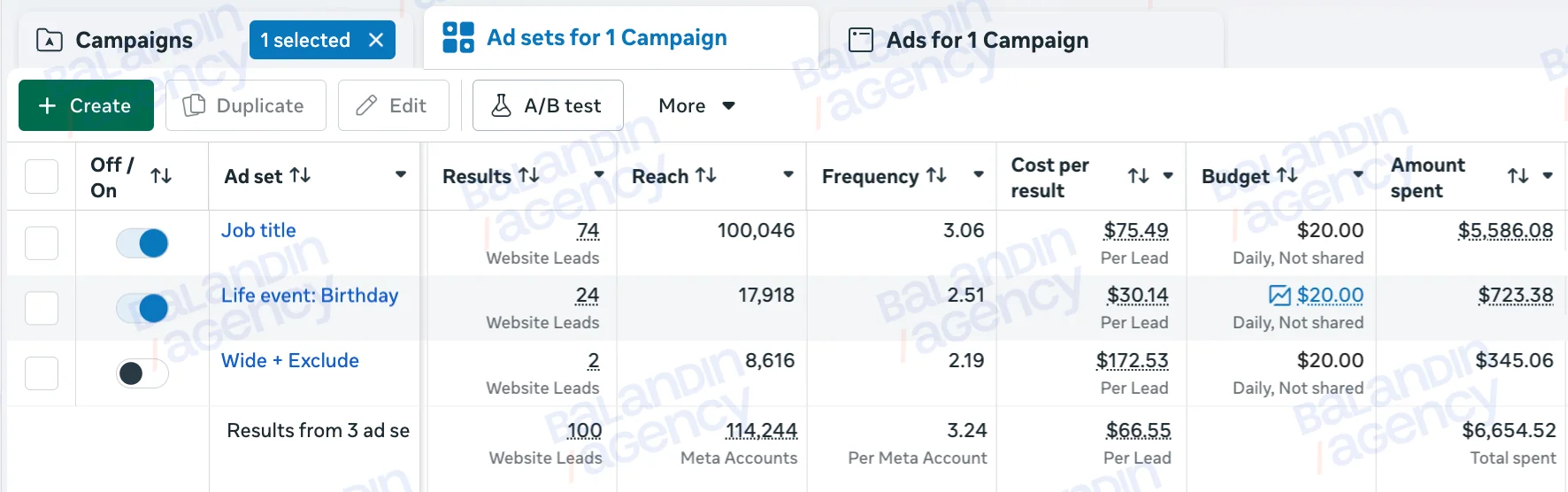This screenshot has width=1568, height=492.
Task: Sort by Amount spent arrows
Action: [x=1518, y=176]
